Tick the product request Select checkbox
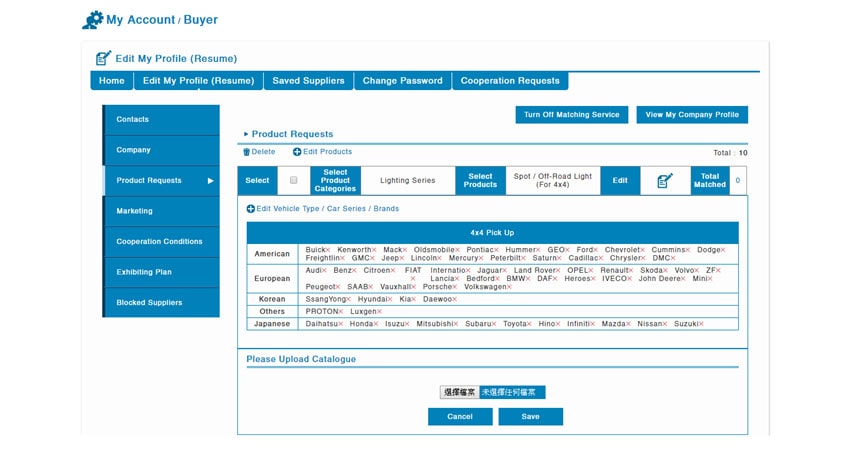850x456 pixels. 294,180
